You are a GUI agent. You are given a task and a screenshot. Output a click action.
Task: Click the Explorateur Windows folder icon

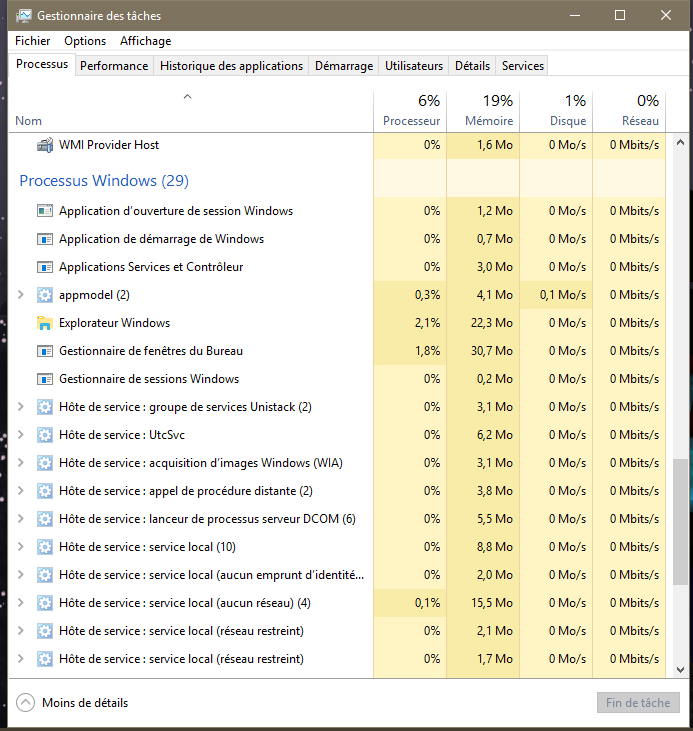click(x=45, y=323)
